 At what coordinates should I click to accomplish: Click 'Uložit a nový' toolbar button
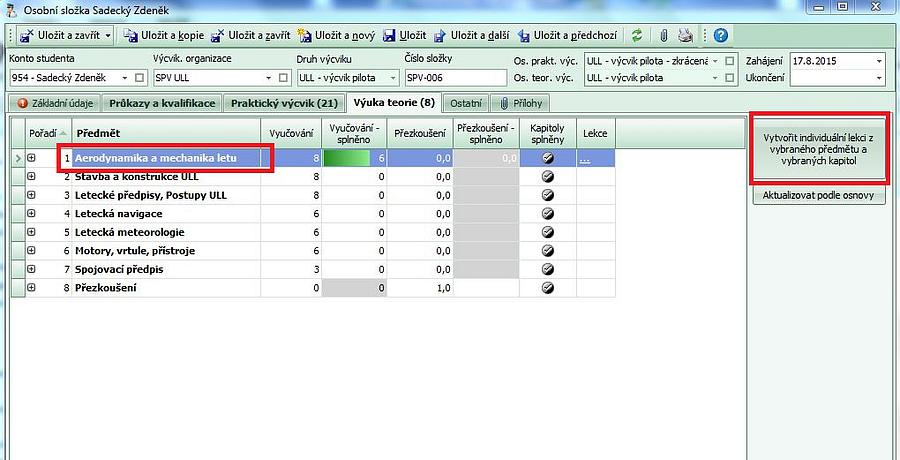[x=337, y=36]
